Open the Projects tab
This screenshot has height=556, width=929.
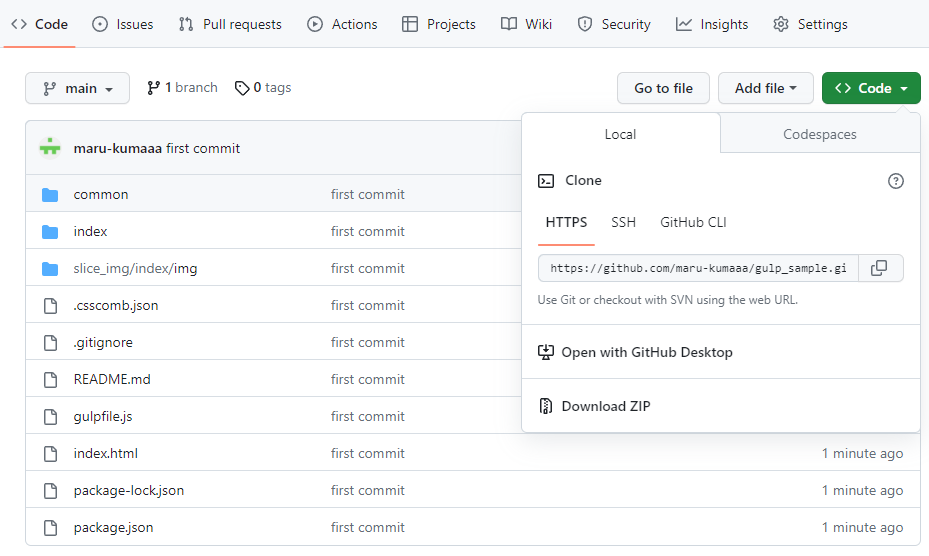[438, 24]
